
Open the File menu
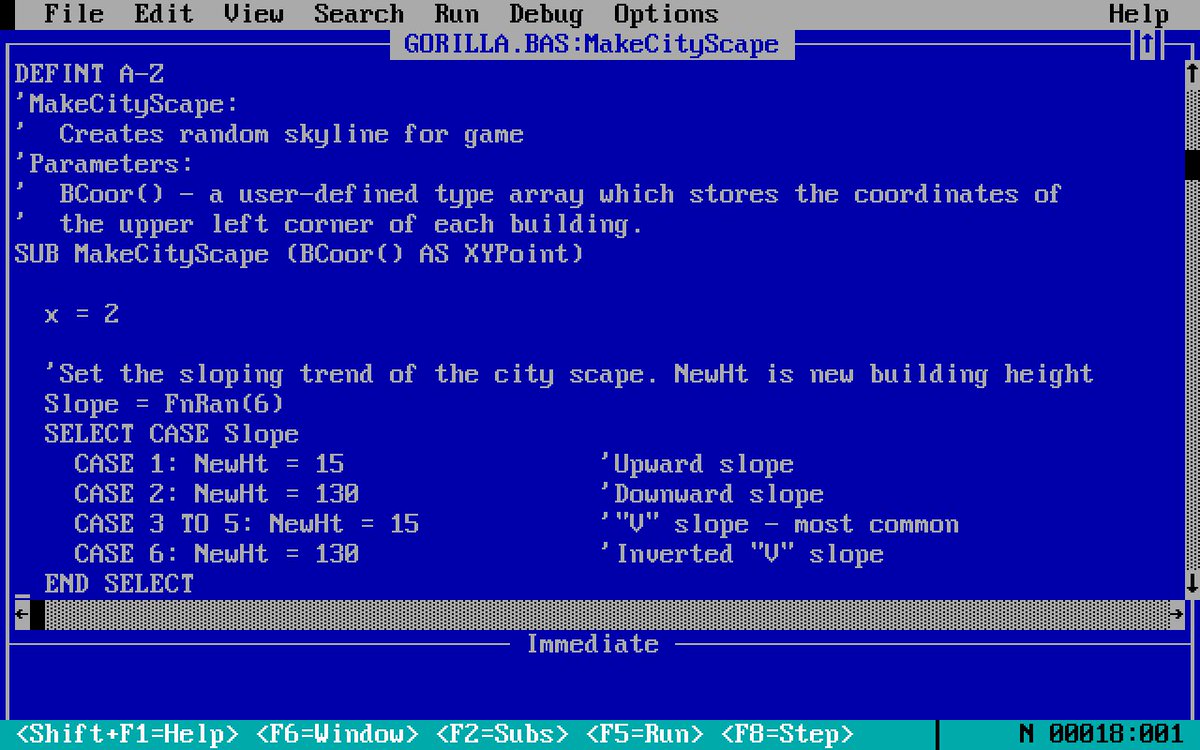coord(74,14)
